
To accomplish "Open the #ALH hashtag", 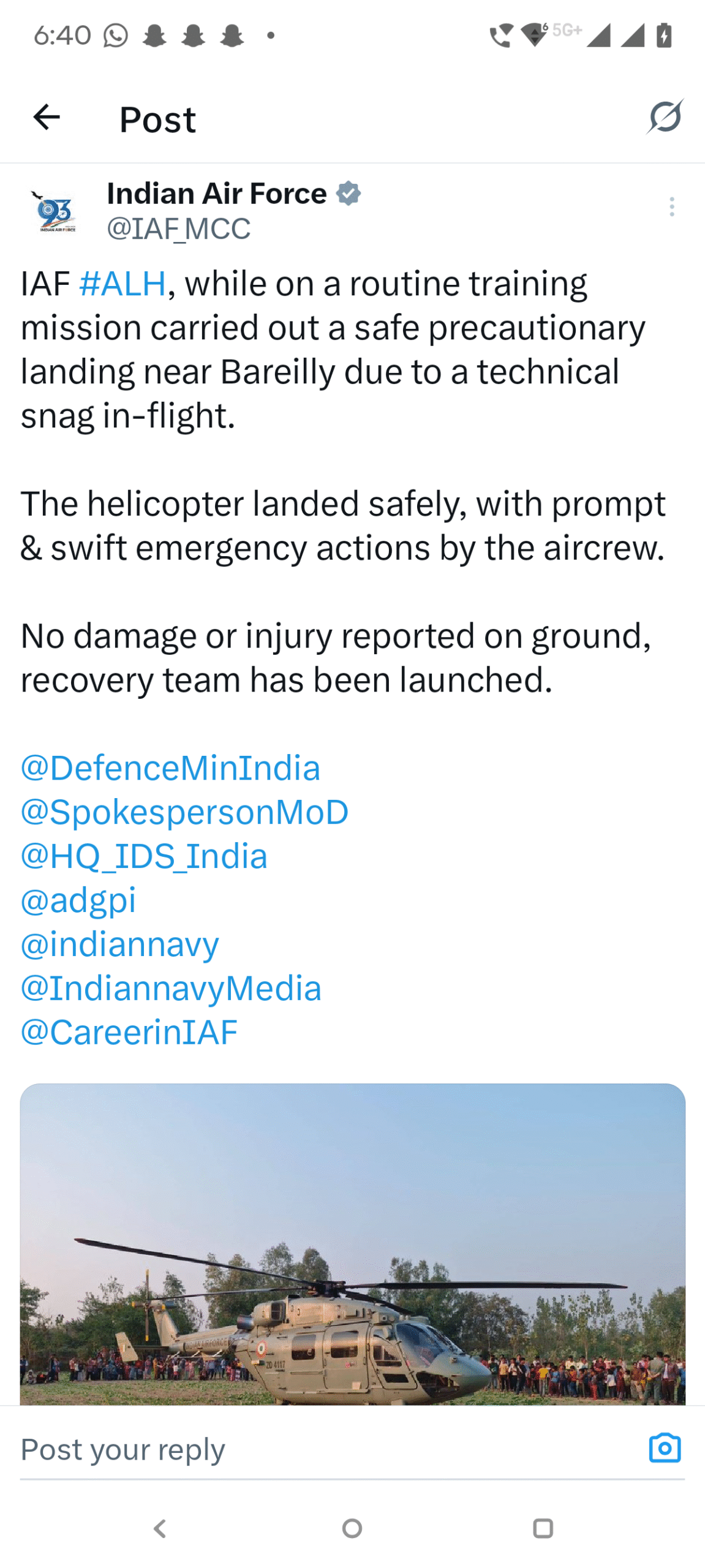I will (123, 284).
